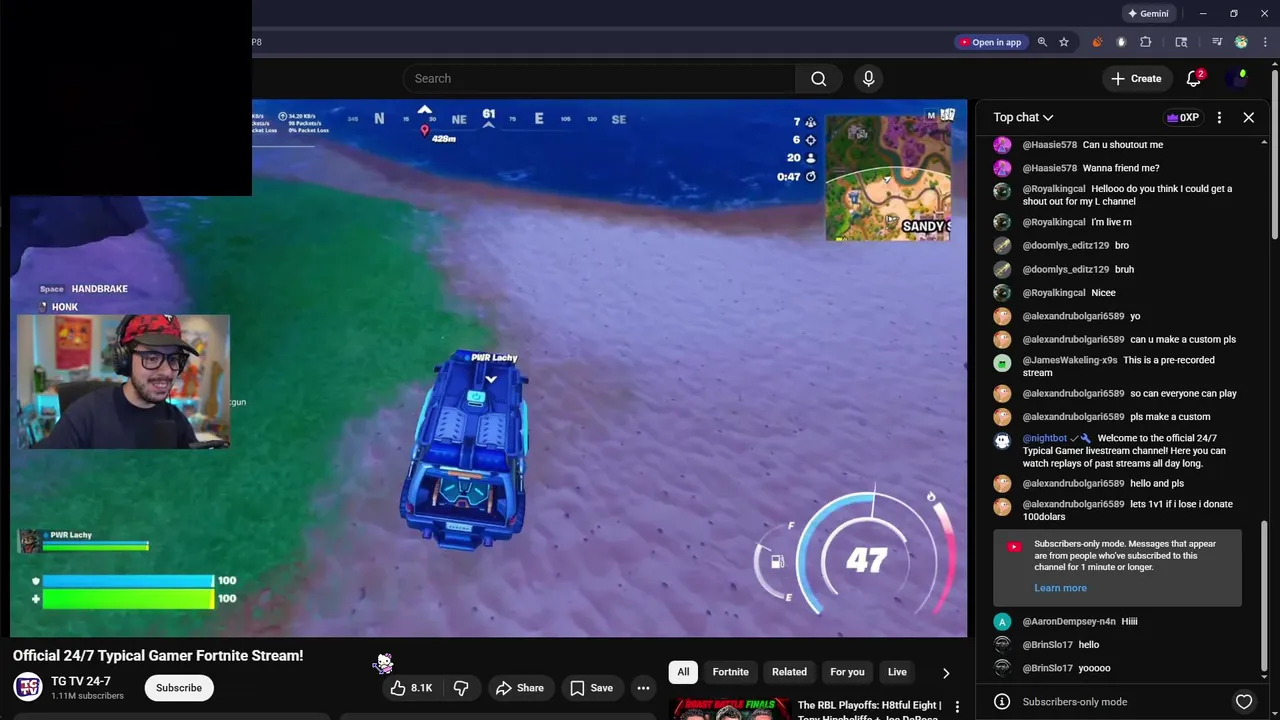1280x720 pixels.
Task: Select the Fortnite filter chip
Action: click(x=730, y=672)
